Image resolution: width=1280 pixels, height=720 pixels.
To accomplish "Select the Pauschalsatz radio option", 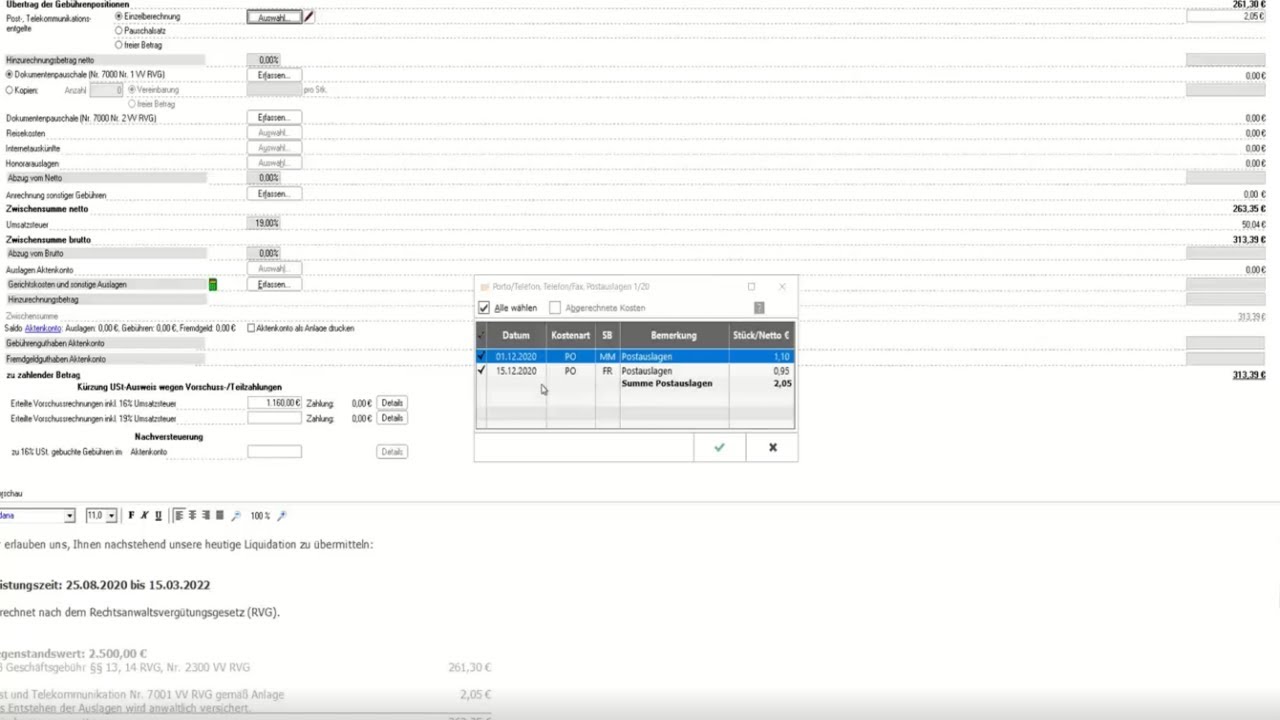I will (x=119, y=31).
